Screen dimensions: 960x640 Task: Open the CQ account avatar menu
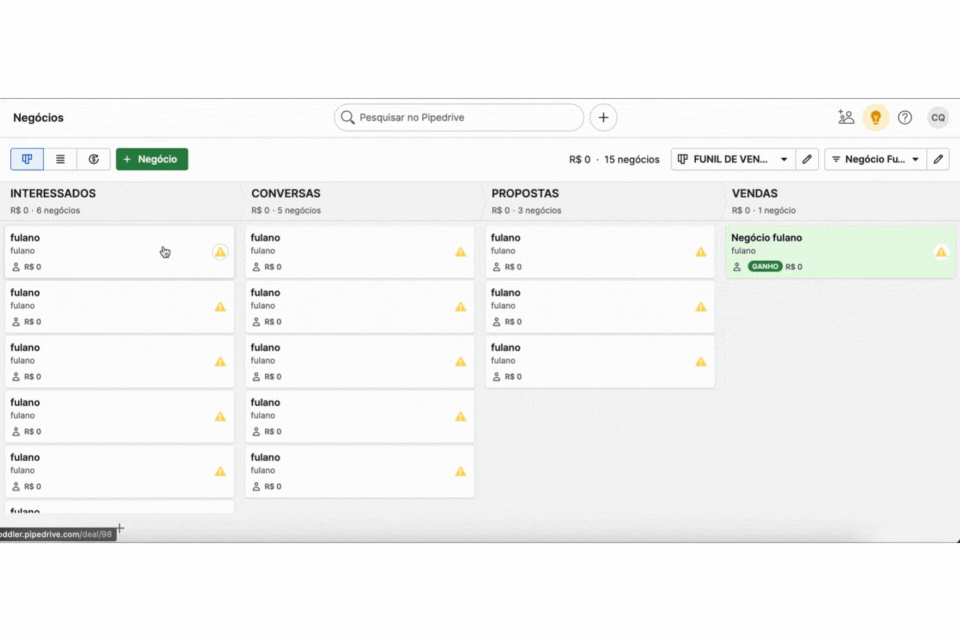938,117
